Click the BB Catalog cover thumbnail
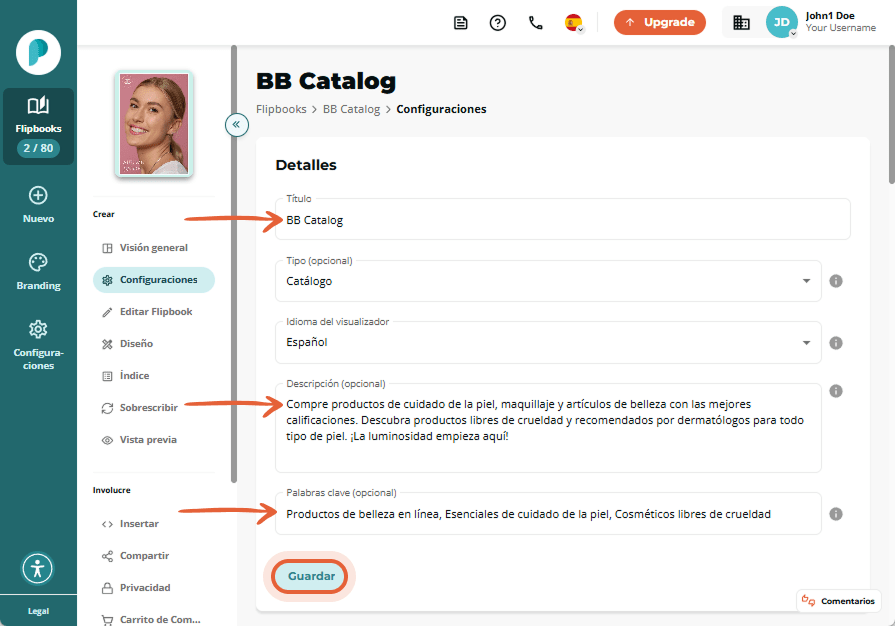Image resolution: width=895 pixels, height=626 pixels. pyautogui.click(x=154, y=123)
